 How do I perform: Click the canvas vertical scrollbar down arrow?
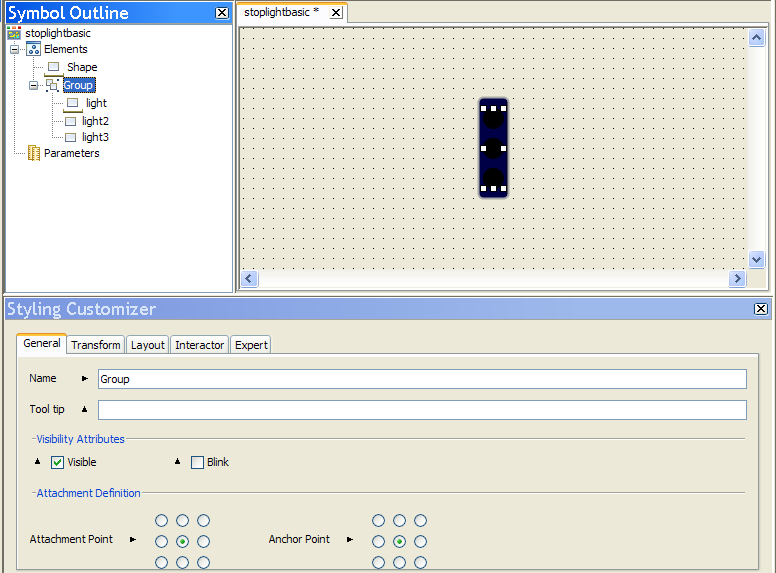tap(757, 259)
